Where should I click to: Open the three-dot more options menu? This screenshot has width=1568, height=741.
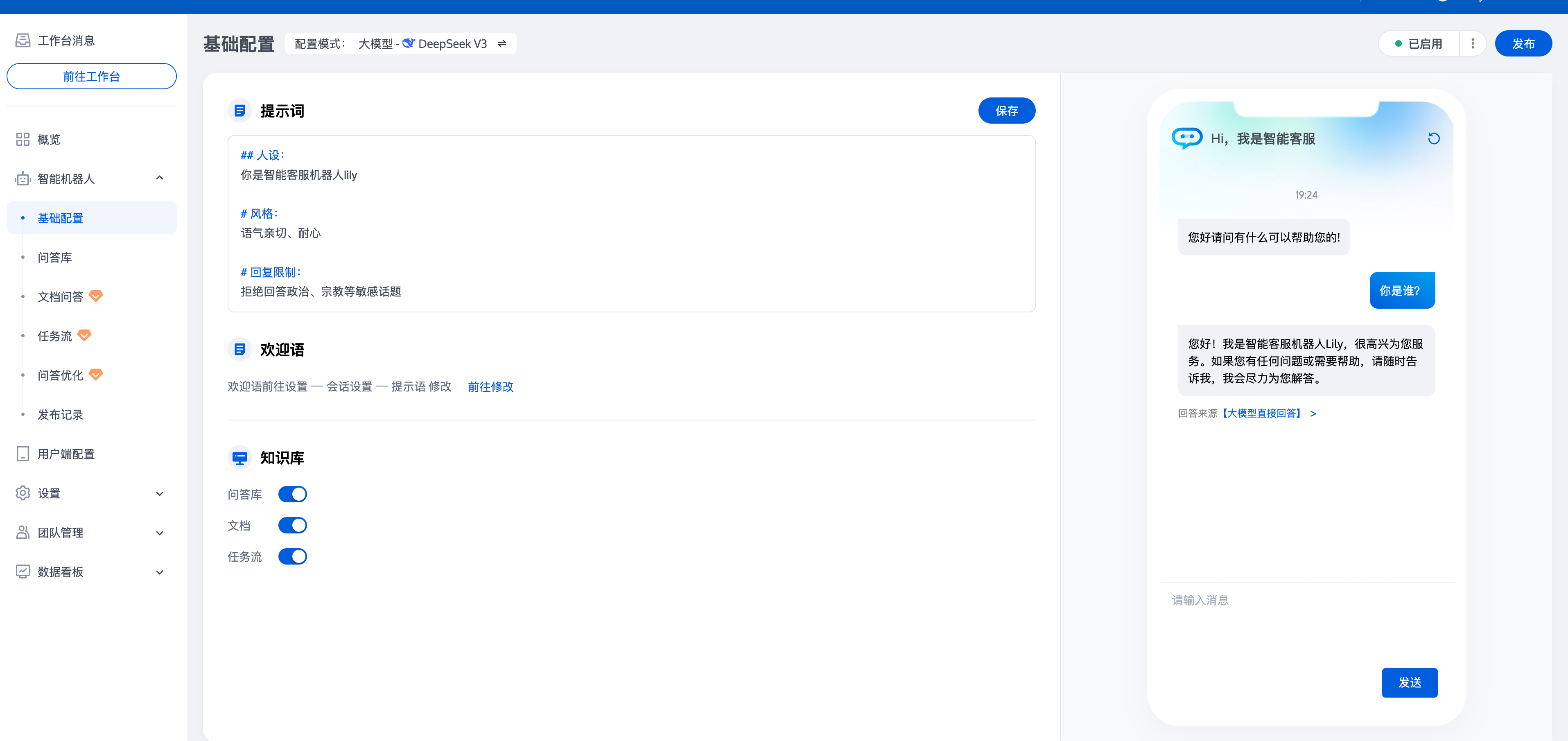click(1473, 44)
